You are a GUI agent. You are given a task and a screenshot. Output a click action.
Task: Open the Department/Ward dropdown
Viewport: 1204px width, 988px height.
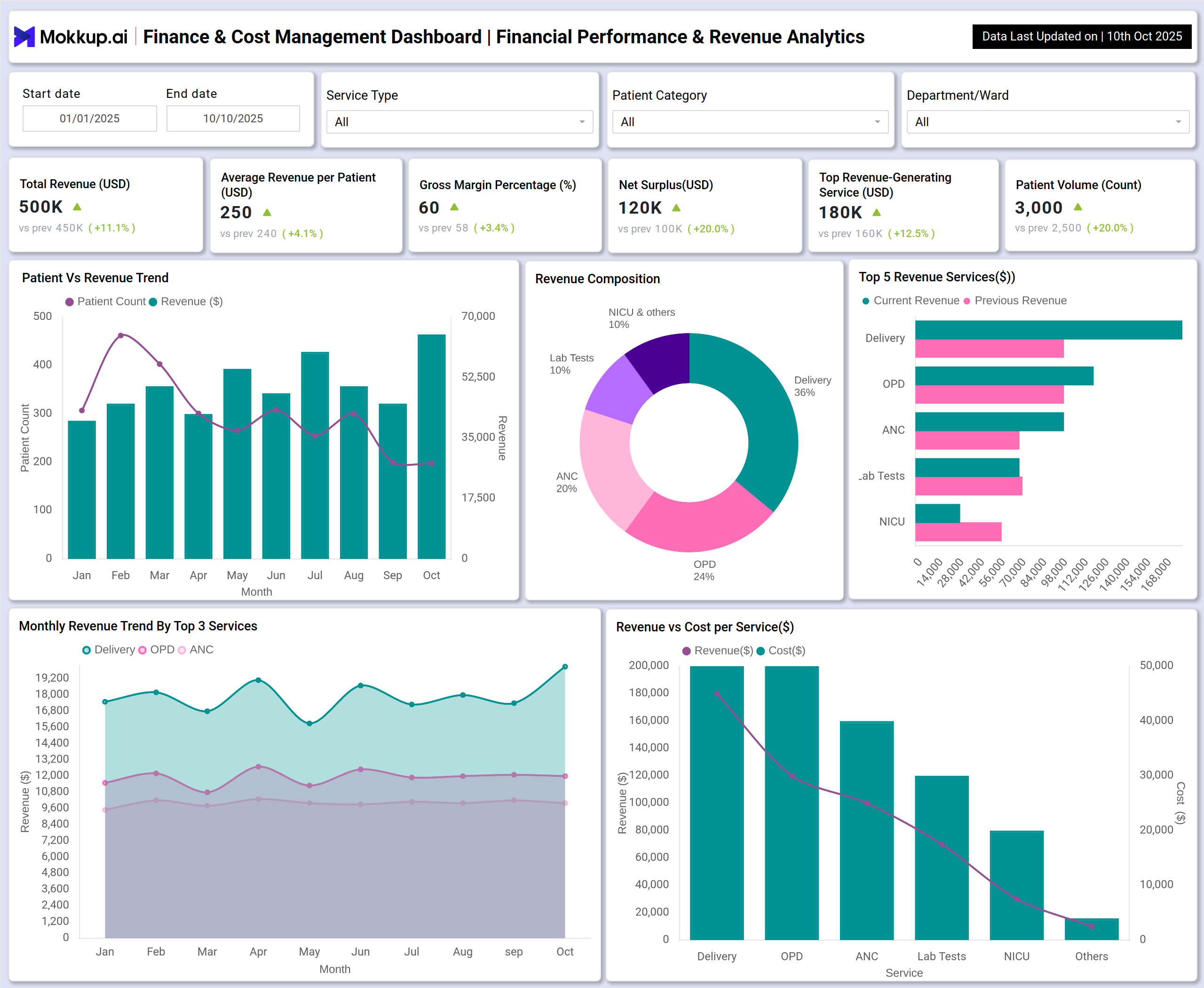click(x=1047, y=122)
